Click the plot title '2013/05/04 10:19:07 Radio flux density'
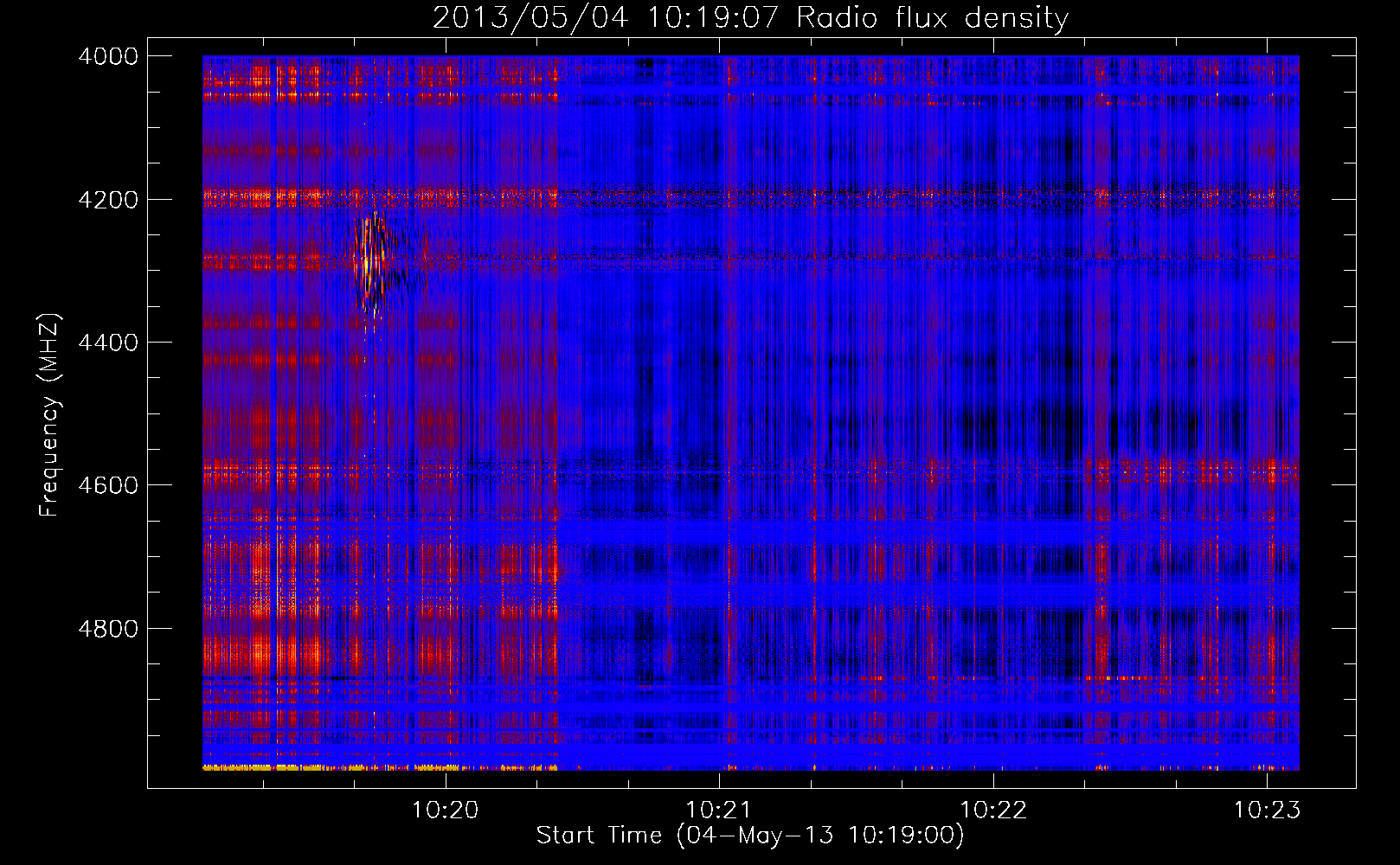 [x=750, y=17]
